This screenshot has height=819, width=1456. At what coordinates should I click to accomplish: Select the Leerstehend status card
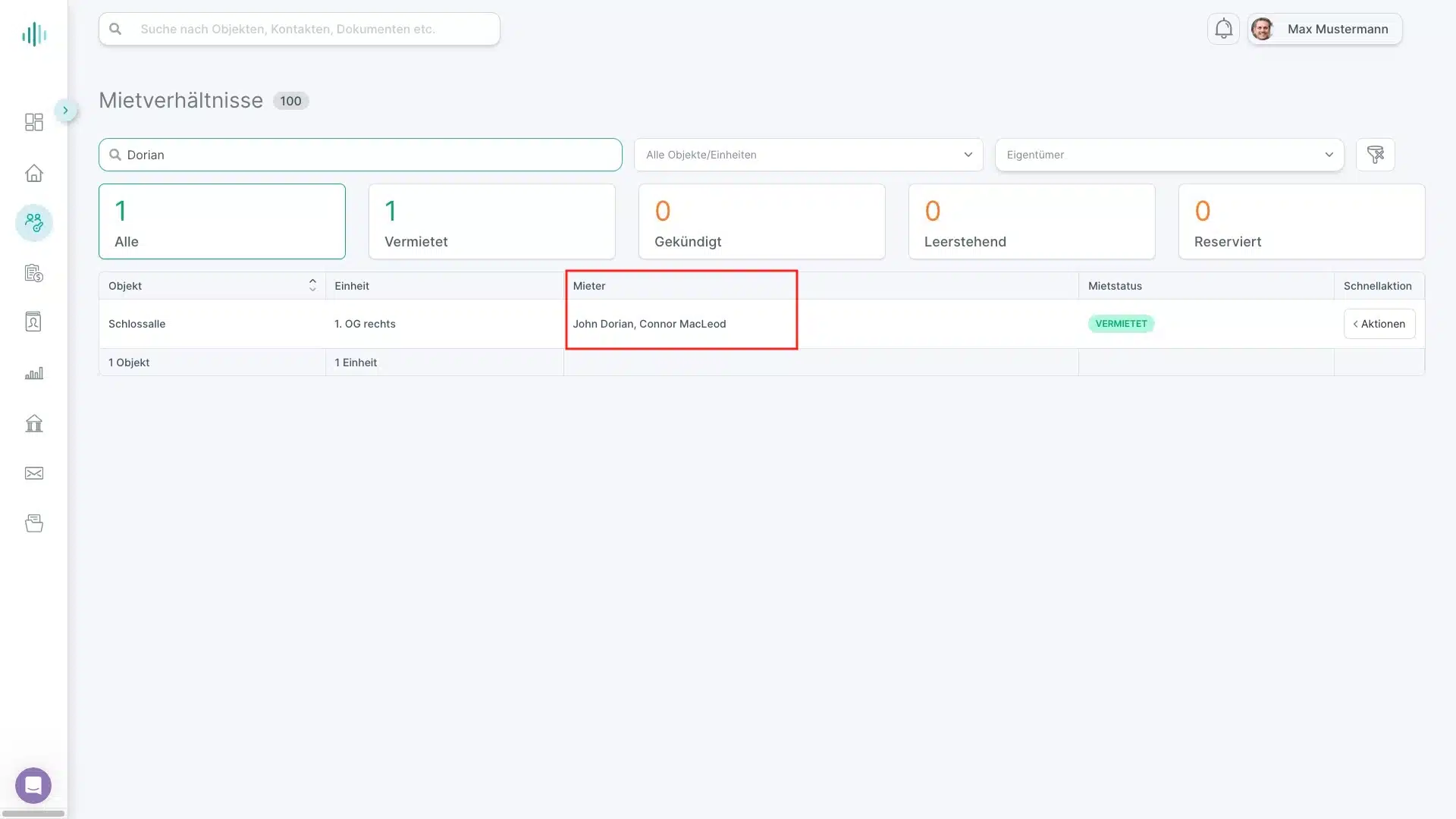(x=1032, y=221)
